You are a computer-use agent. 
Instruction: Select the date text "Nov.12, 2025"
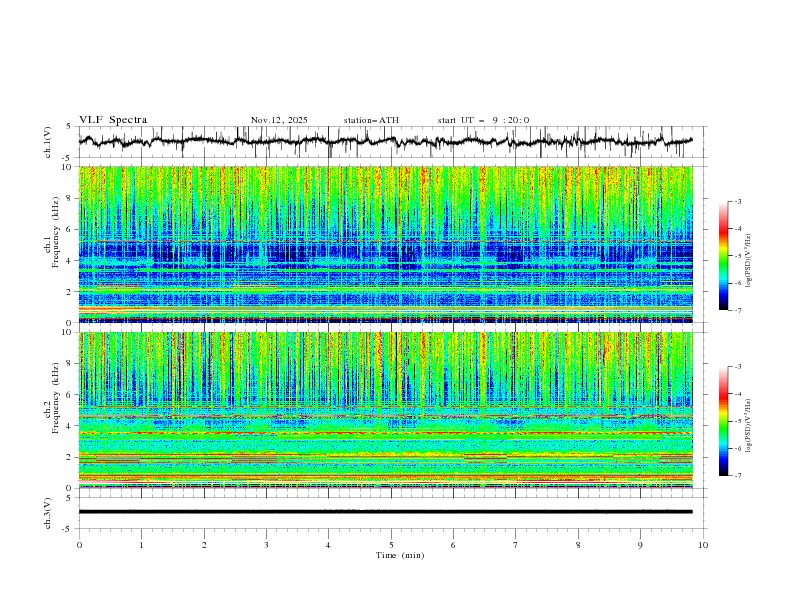(279, 120)
